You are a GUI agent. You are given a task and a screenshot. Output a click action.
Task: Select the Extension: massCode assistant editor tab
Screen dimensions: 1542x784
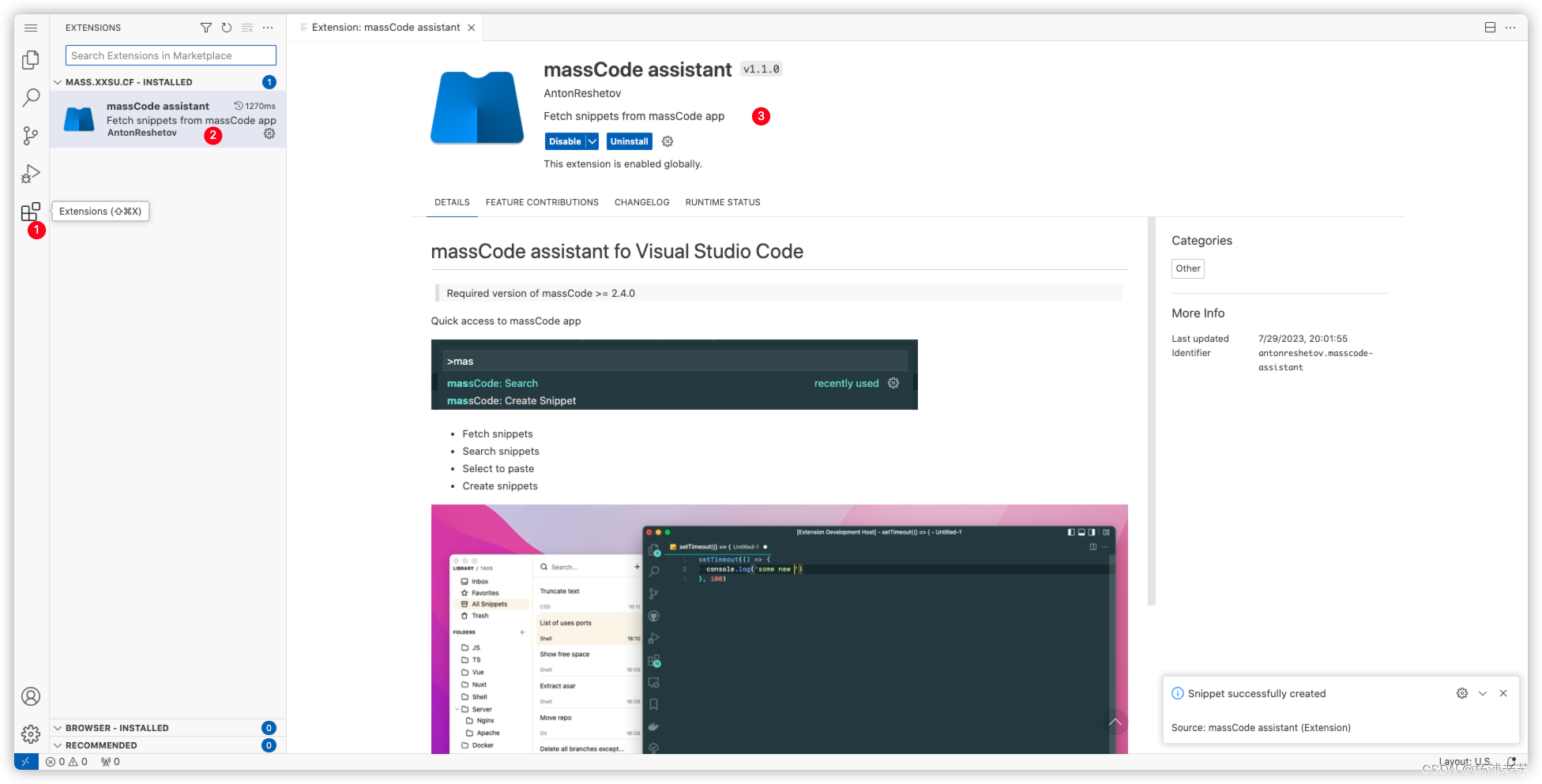point(385,28)
